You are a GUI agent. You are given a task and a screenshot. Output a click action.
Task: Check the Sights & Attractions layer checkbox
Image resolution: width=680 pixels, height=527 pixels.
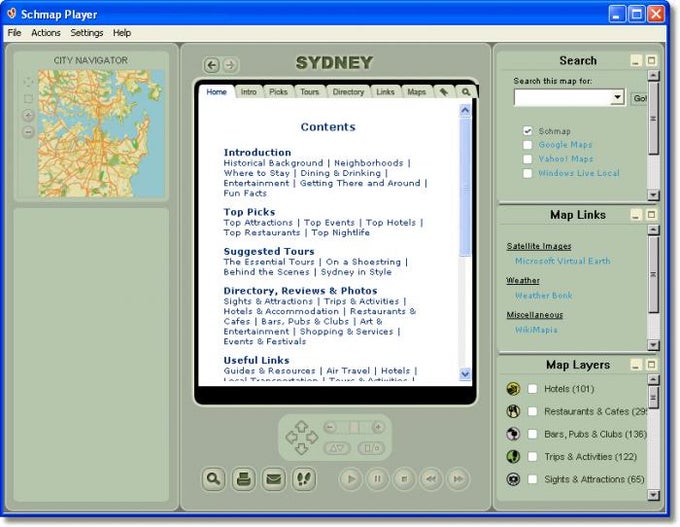(x=532, y=479)
